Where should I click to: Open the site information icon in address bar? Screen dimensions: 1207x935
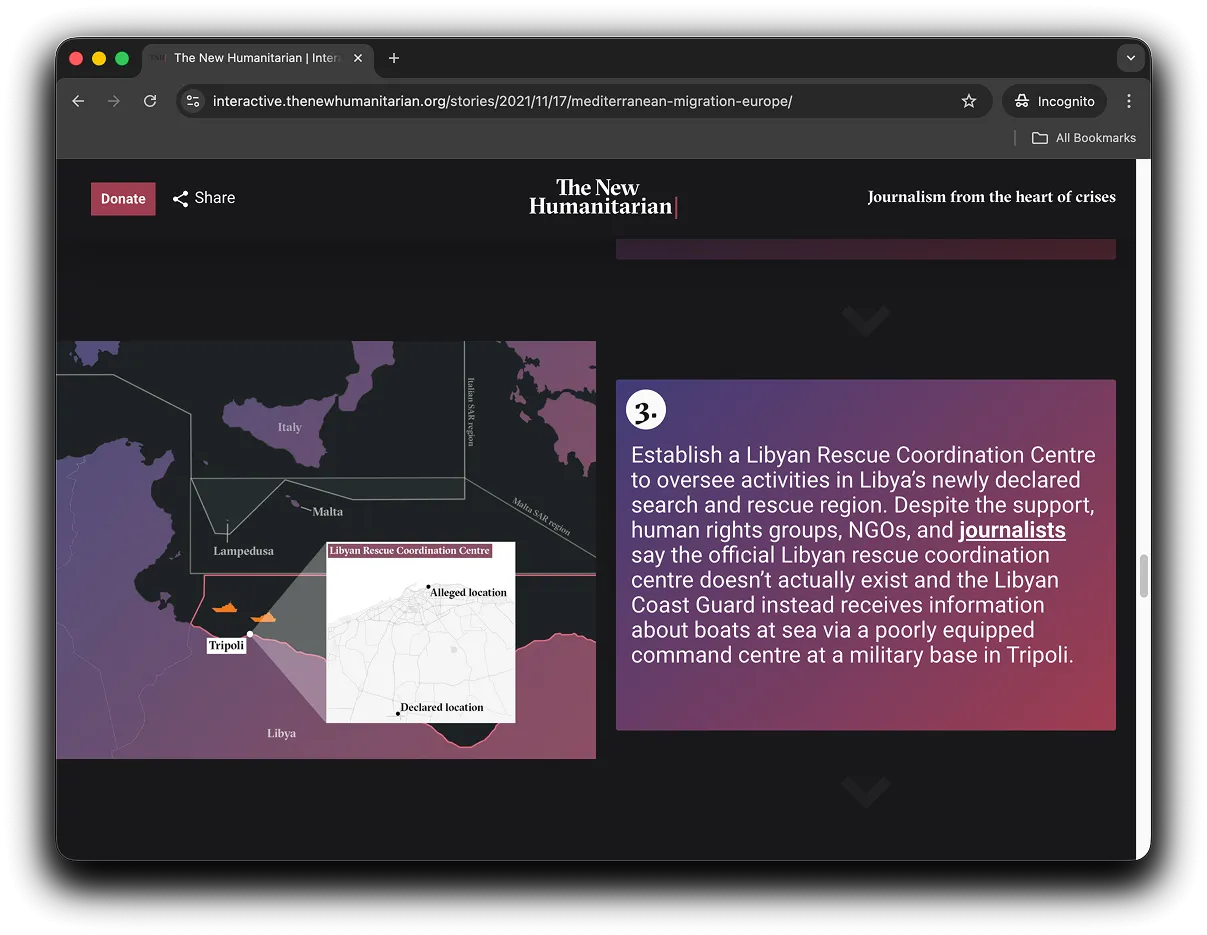coord(194,101)
